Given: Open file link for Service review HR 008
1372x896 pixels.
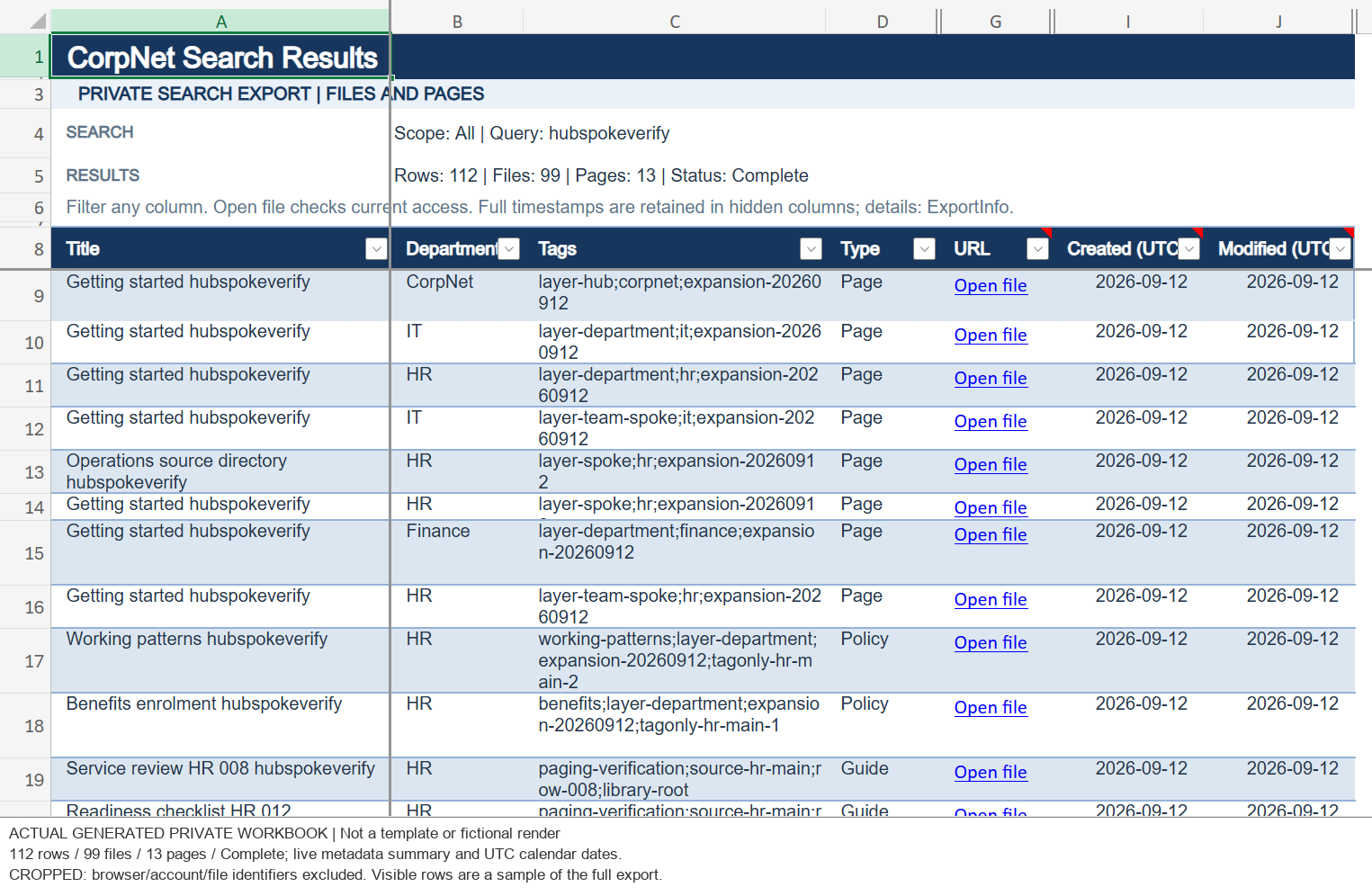Looking at the screenshot, I should [991, 772].
